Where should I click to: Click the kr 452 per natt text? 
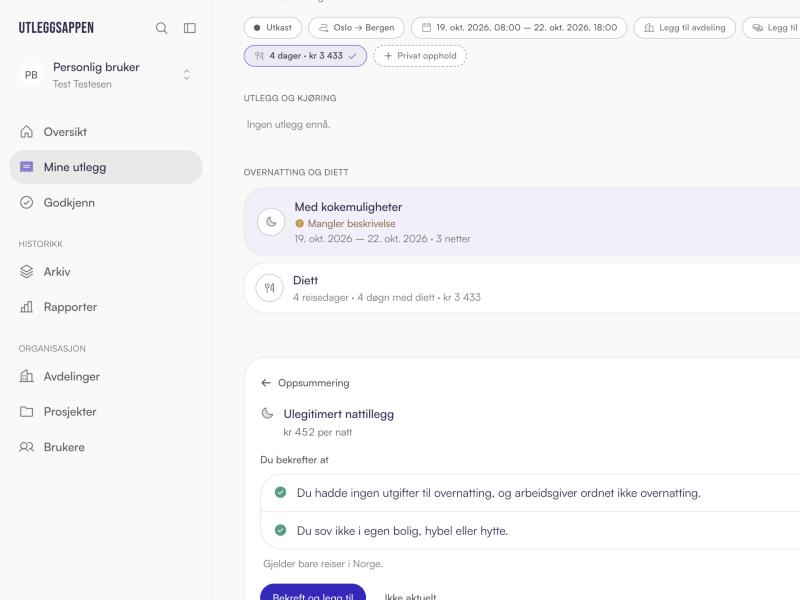(318, 432)
